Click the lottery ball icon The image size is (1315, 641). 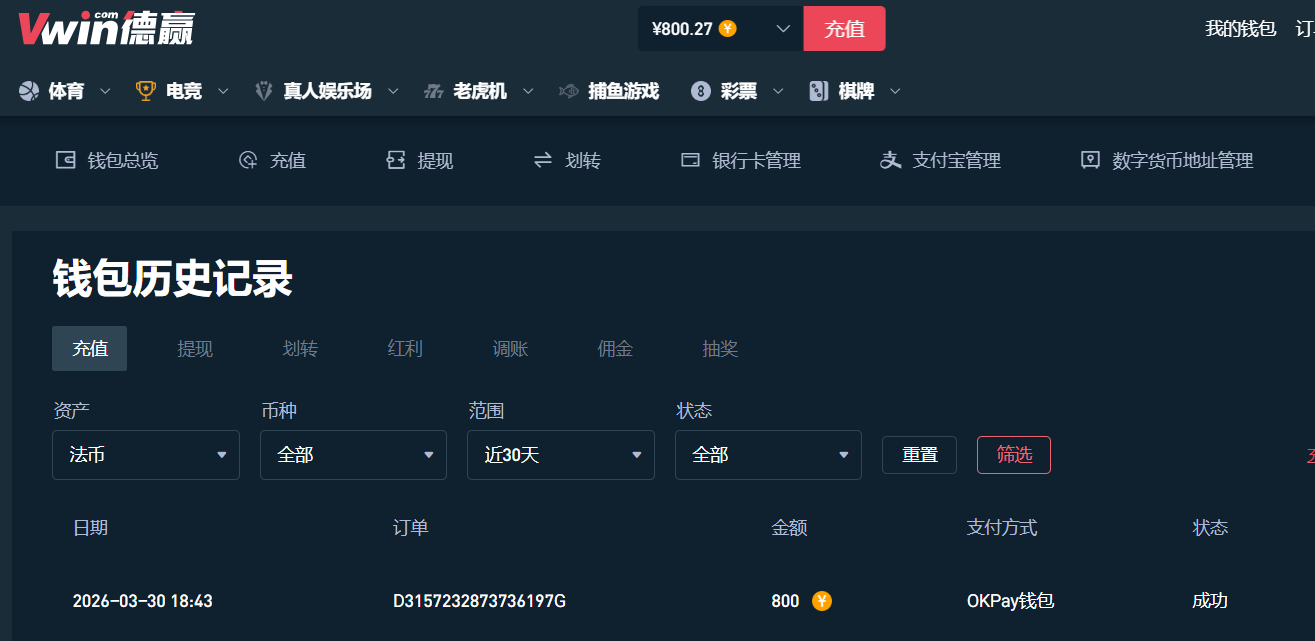pos(700,91)
